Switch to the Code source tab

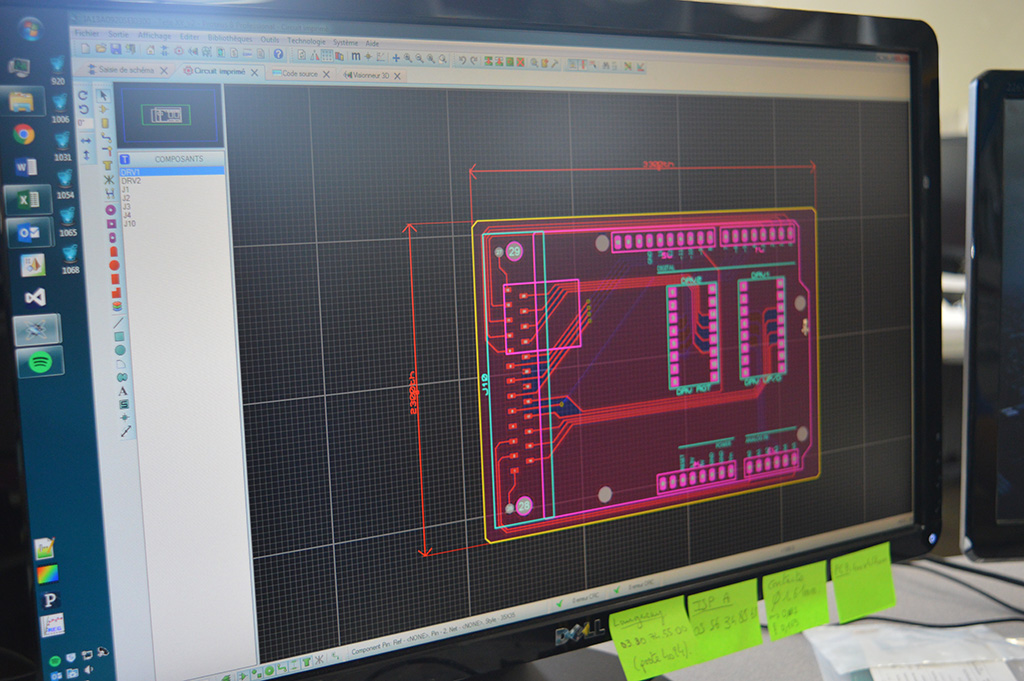pos(300,74)
